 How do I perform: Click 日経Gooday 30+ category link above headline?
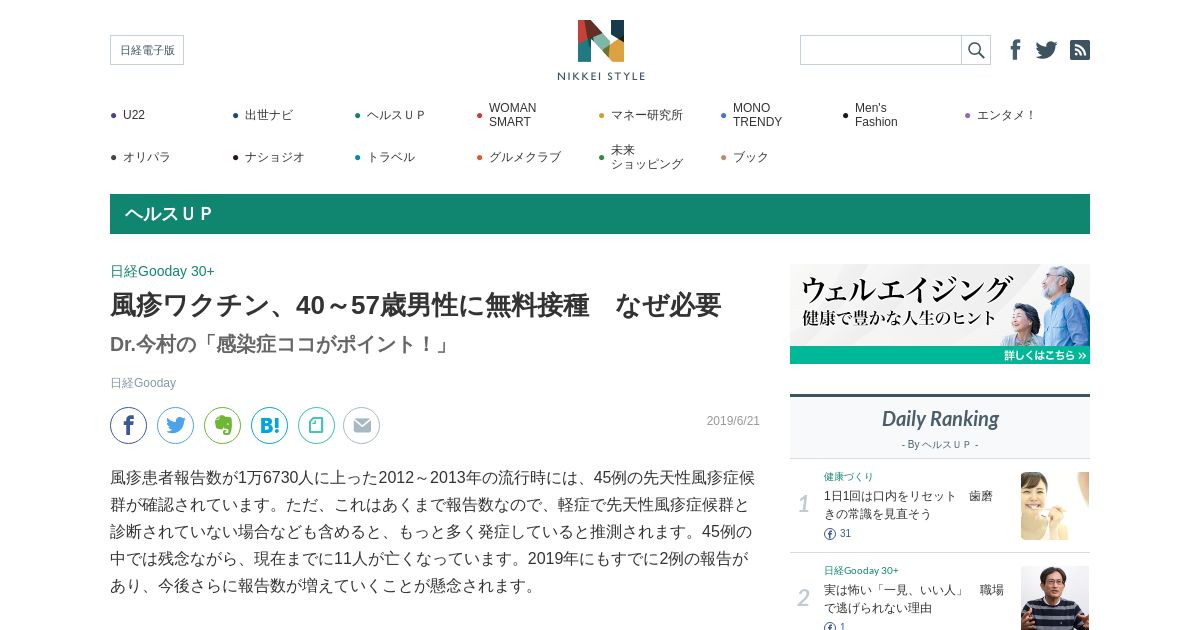[x=162, y=271]
